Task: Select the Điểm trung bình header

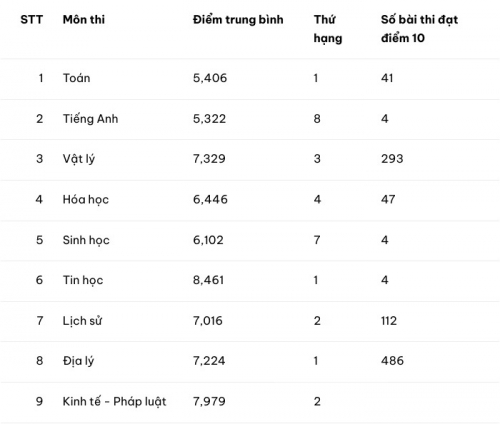Action: click(x=238, y=20)
